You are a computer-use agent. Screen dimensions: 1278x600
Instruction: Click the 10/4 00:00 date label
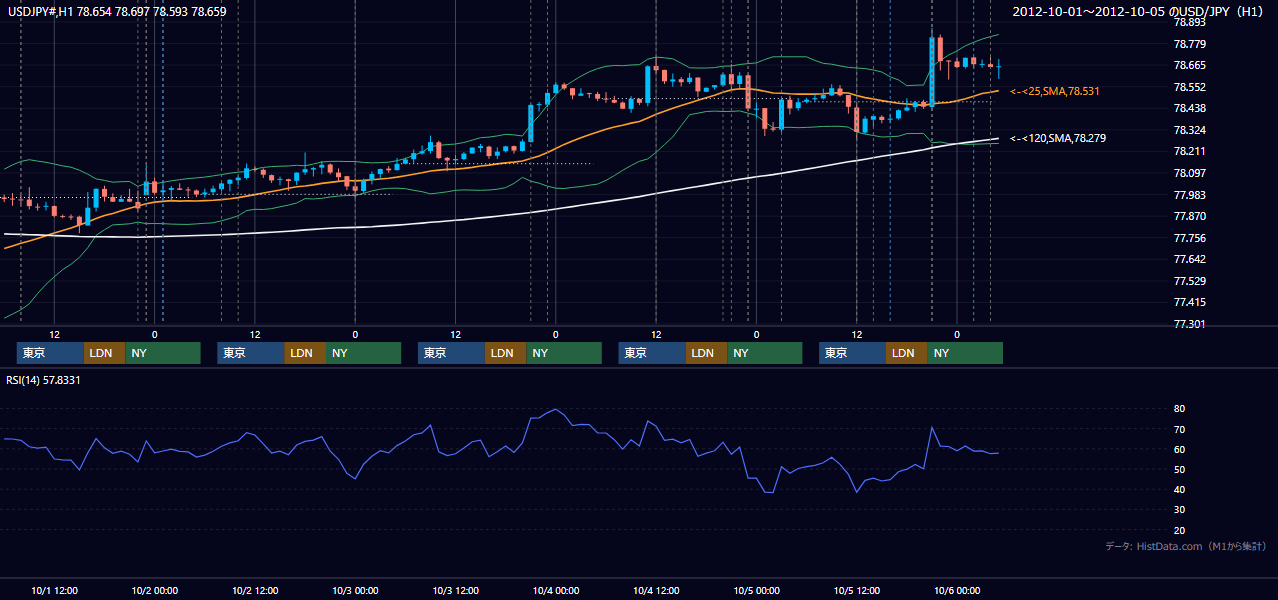click(556, 590)
